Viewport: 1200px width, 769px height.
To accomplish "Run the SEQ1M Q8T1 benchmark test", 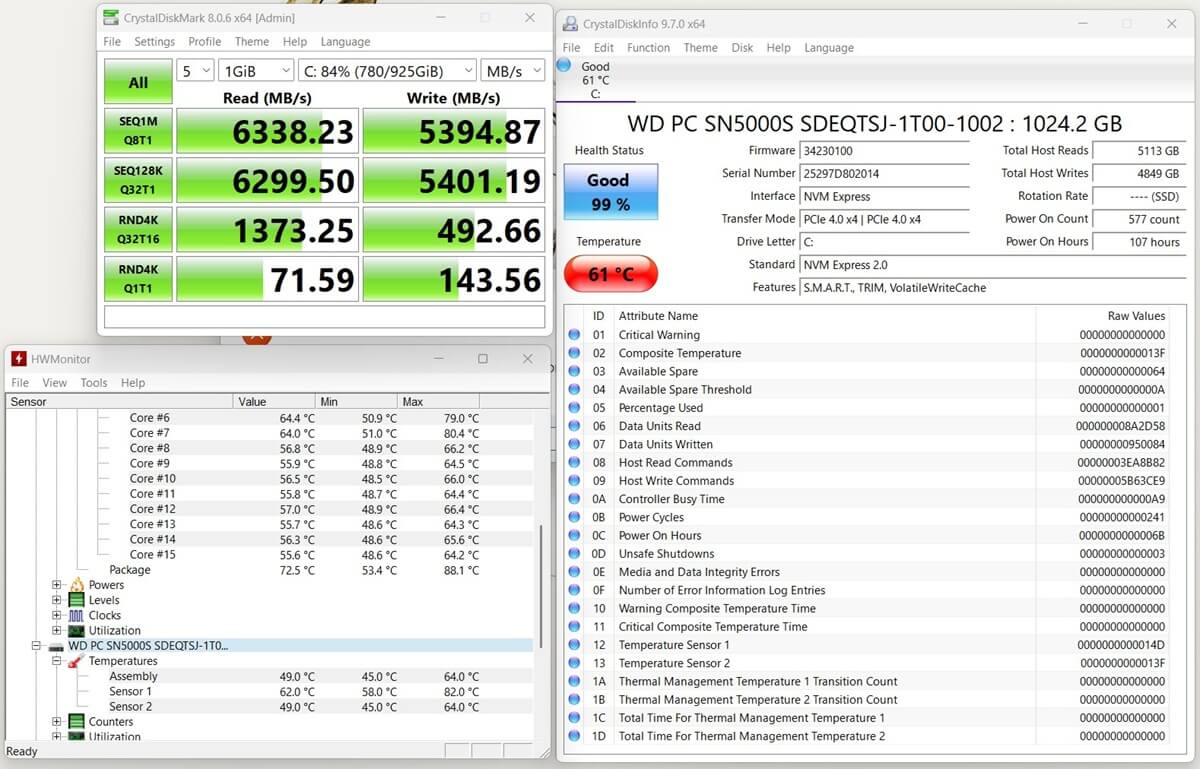I will tap(138, 130).
